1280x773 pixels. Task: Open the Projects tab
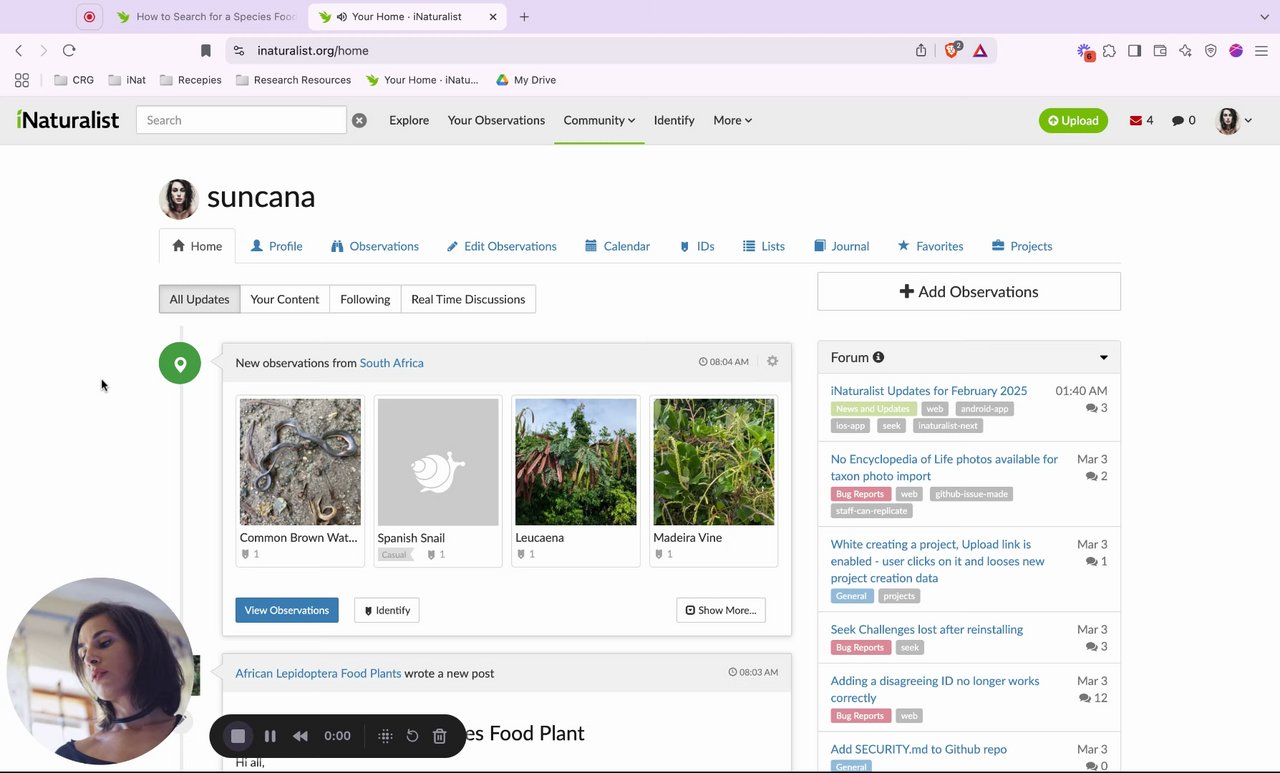(1022, 246)
